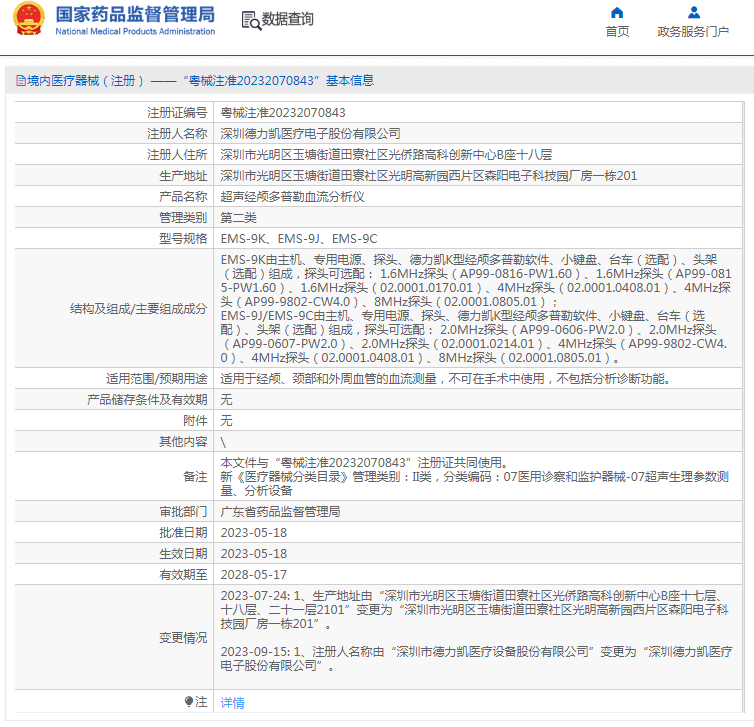Open 政务服务门户 text link
Image resolution: width=754 pixels, height=727 pixels.
693,31
